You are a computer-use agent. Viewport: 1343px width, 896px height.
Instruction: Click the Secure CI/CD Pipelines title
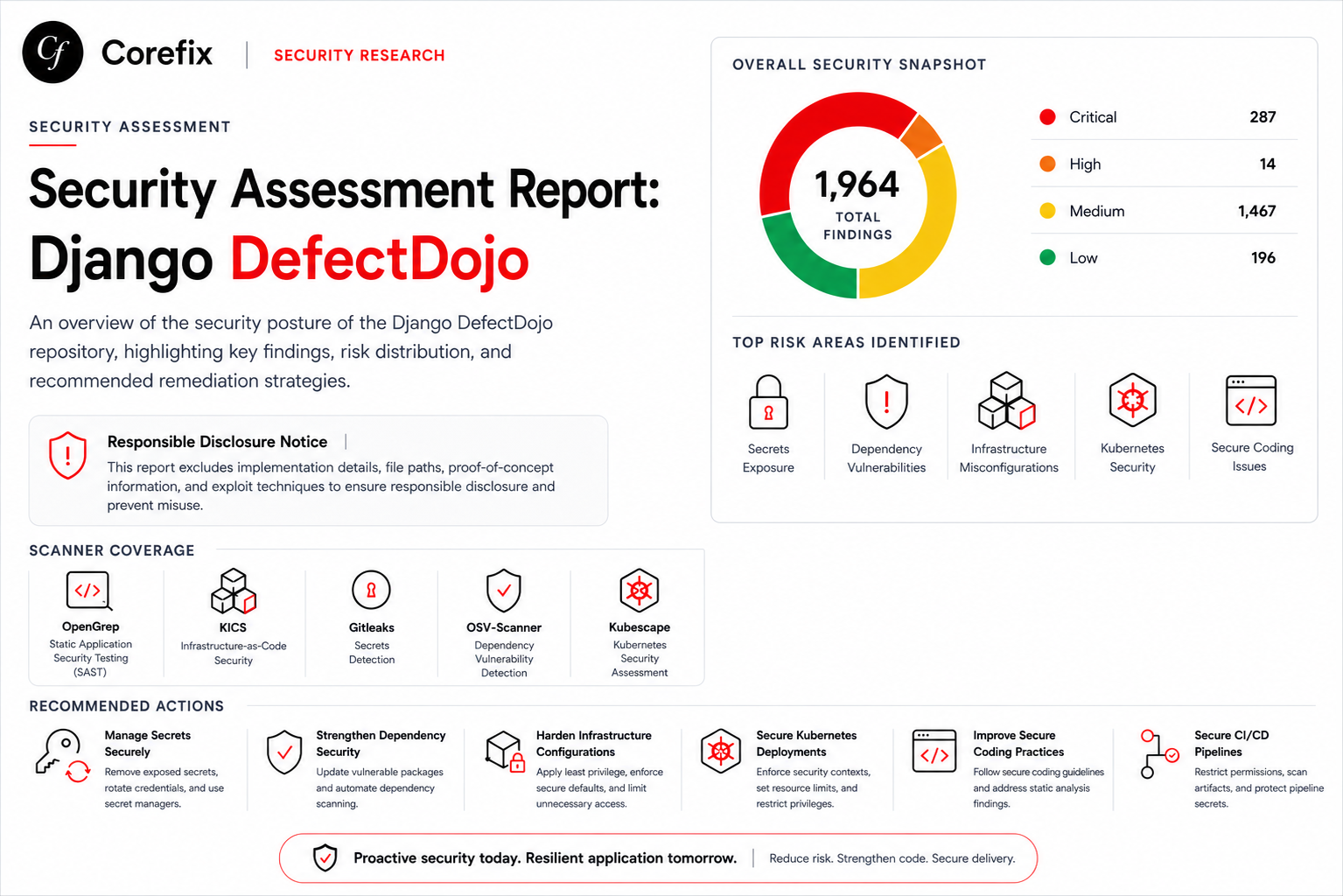tap(1231, 744)
